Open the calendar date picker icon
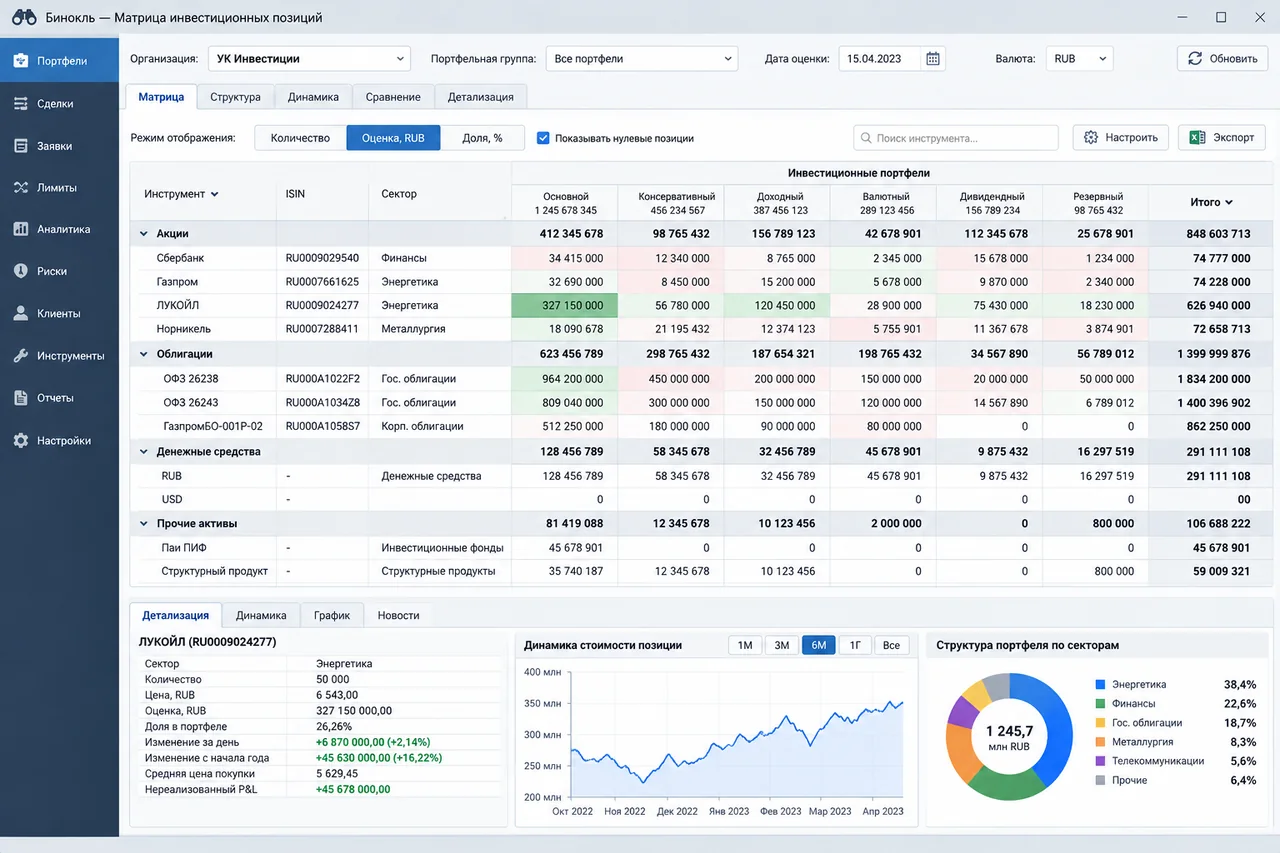 coord(933,59)
